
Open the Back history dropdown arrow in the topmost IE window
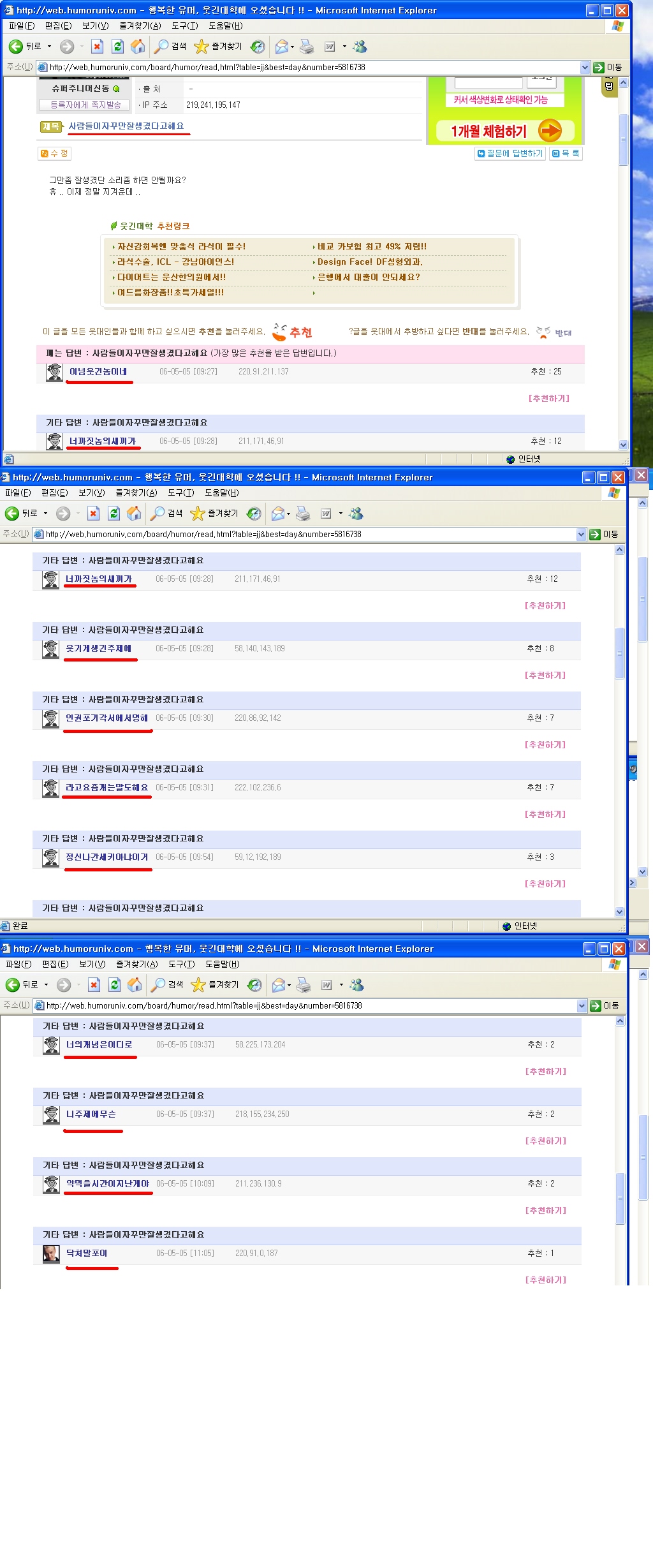pos(49,47)
